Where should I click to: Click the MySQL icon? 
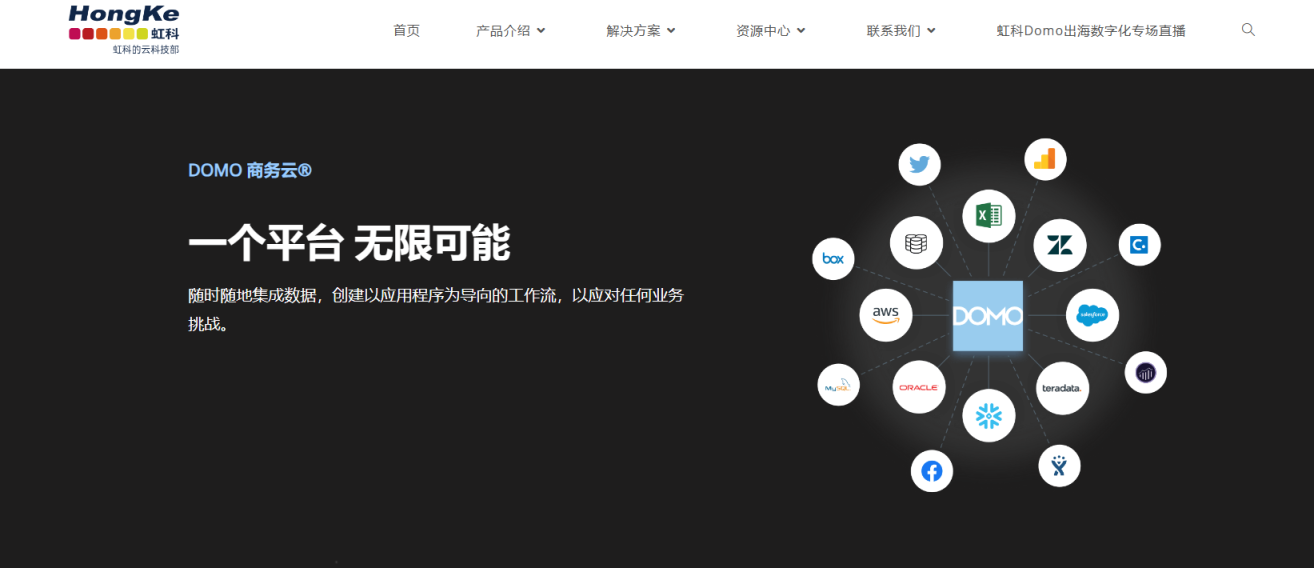point(838,384)
